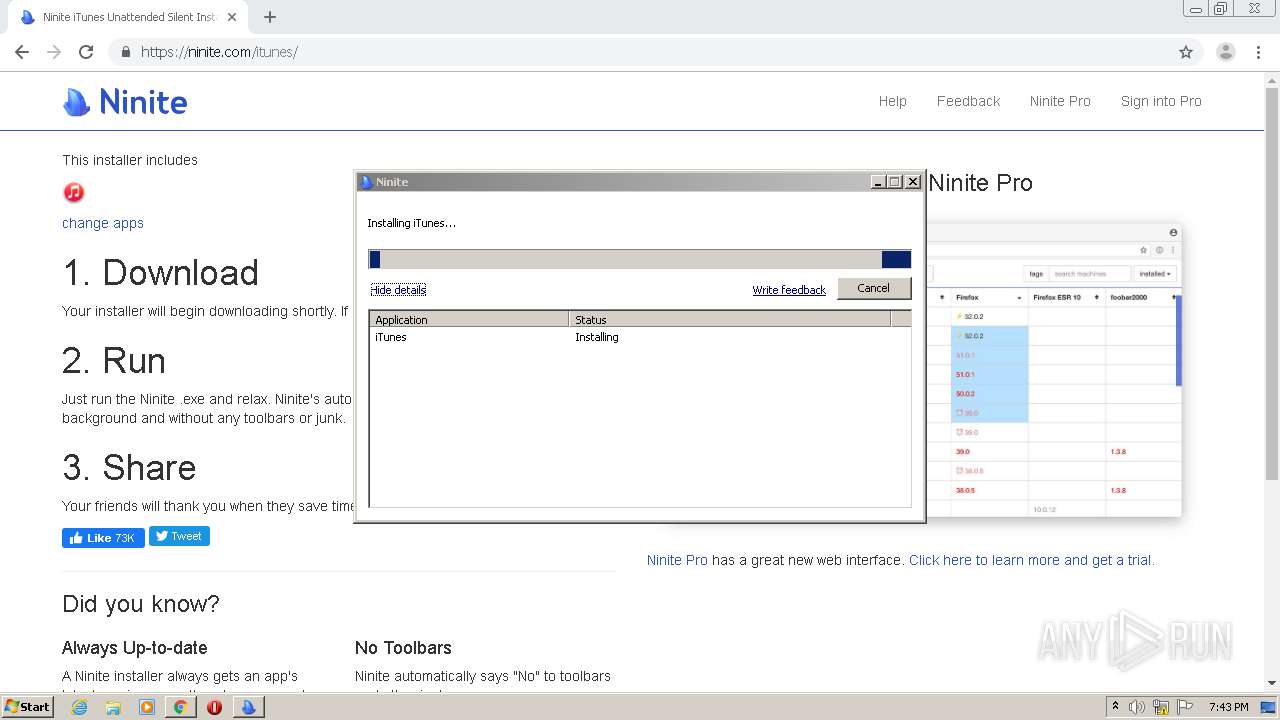Open Windows Media Player taskbar icon
Screen dimensions: 1280x720
click(x=147, y=707)
